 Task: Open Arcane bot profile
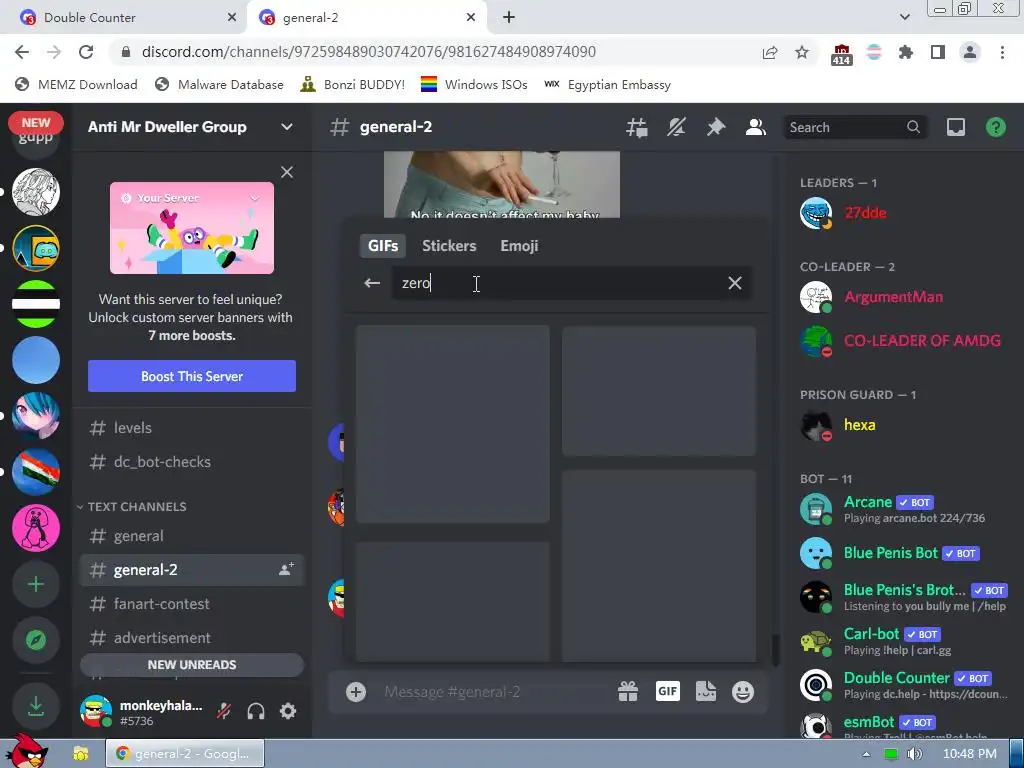tap(901, 509)
